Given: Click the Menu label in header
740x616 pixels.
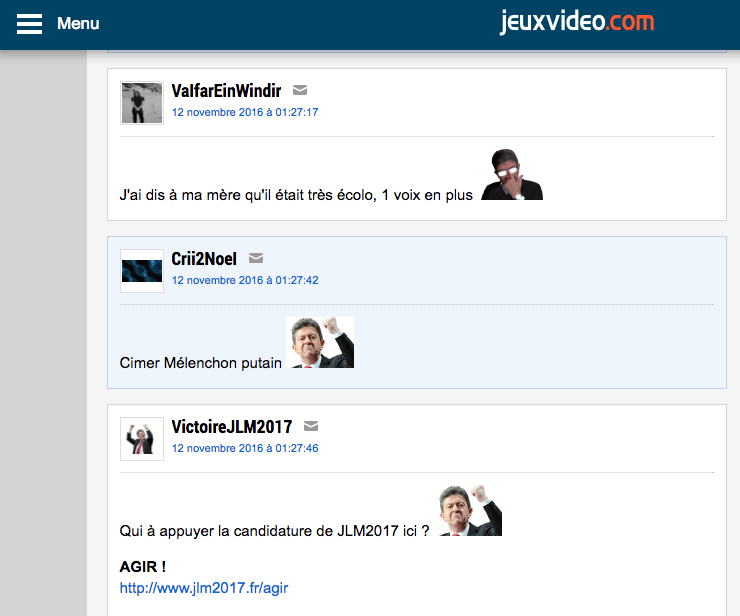Looking at the screenshot, I should [x=78, y=24].
